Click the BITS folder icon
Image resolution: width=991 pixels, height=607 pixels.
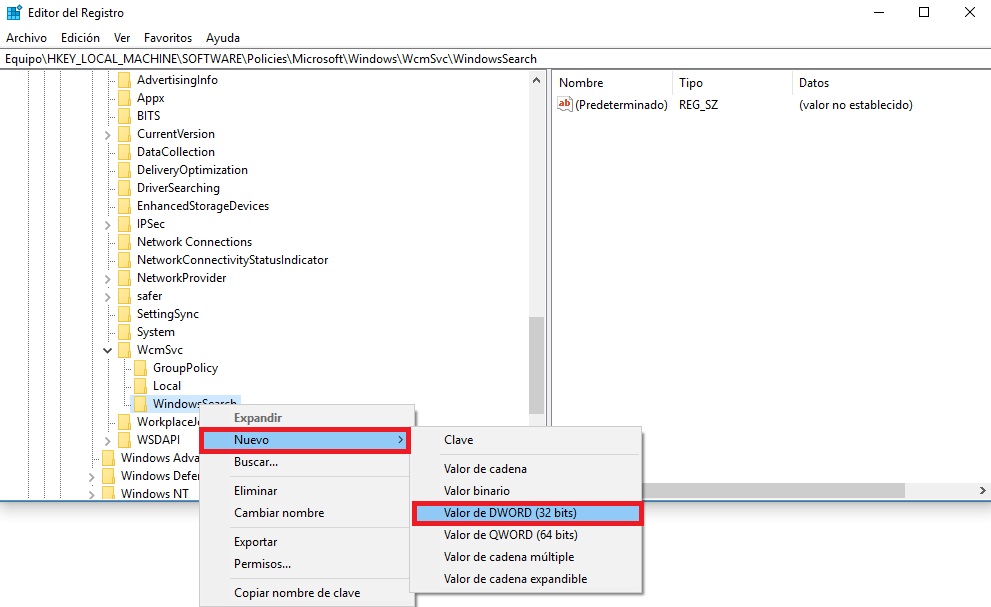(125, 116)
